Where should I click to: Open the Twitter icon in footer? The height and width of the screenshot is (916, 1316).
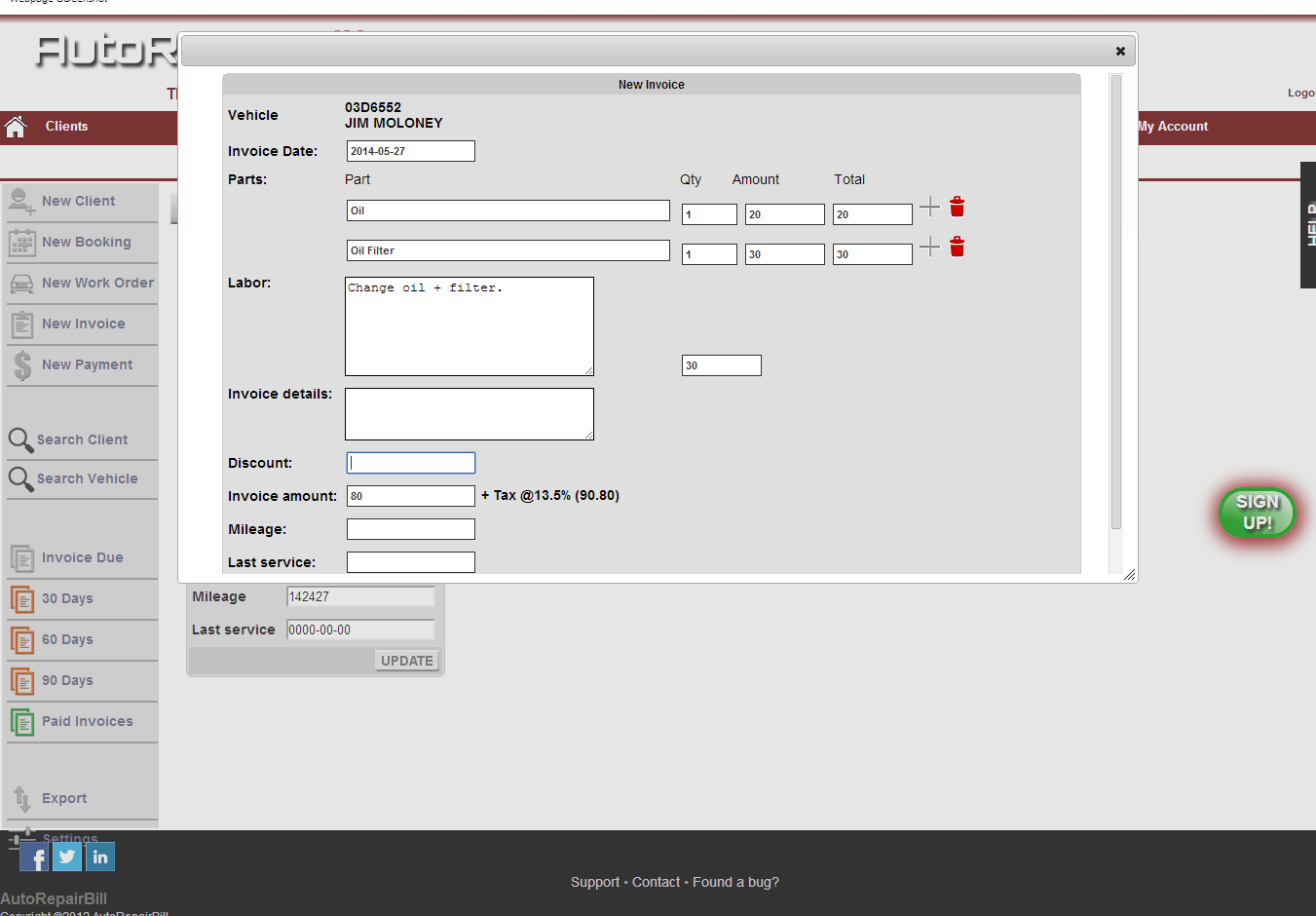[x=67, y=857]
